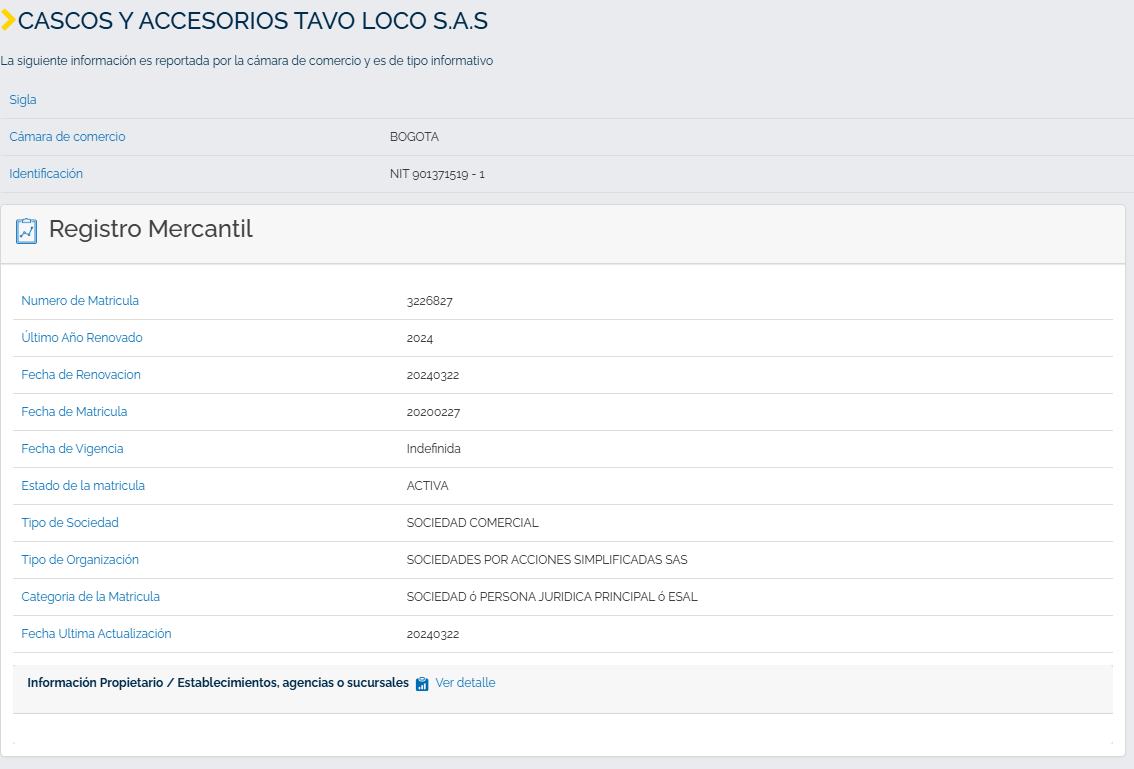Click the ACTIVA status value
Screen dimensions: 1134x769
pos(427,486)
